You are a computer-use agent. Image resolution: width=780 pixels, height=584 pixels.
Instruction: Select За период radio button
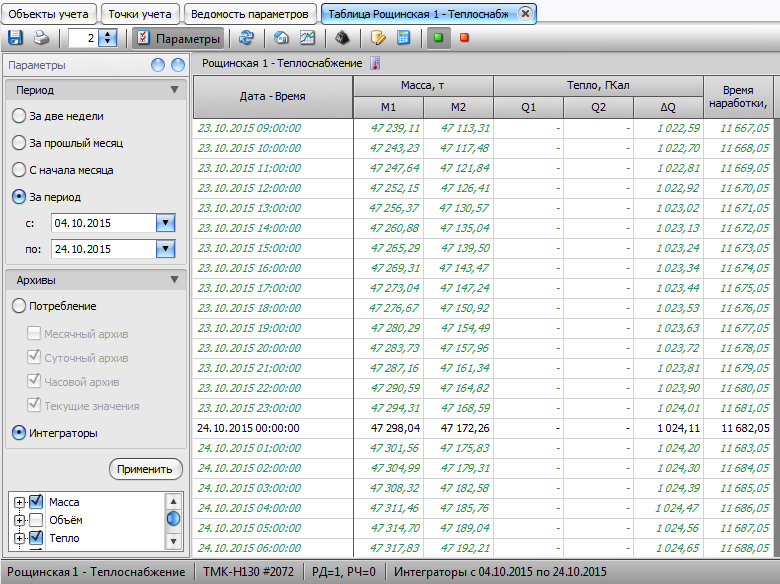point(18,197)
